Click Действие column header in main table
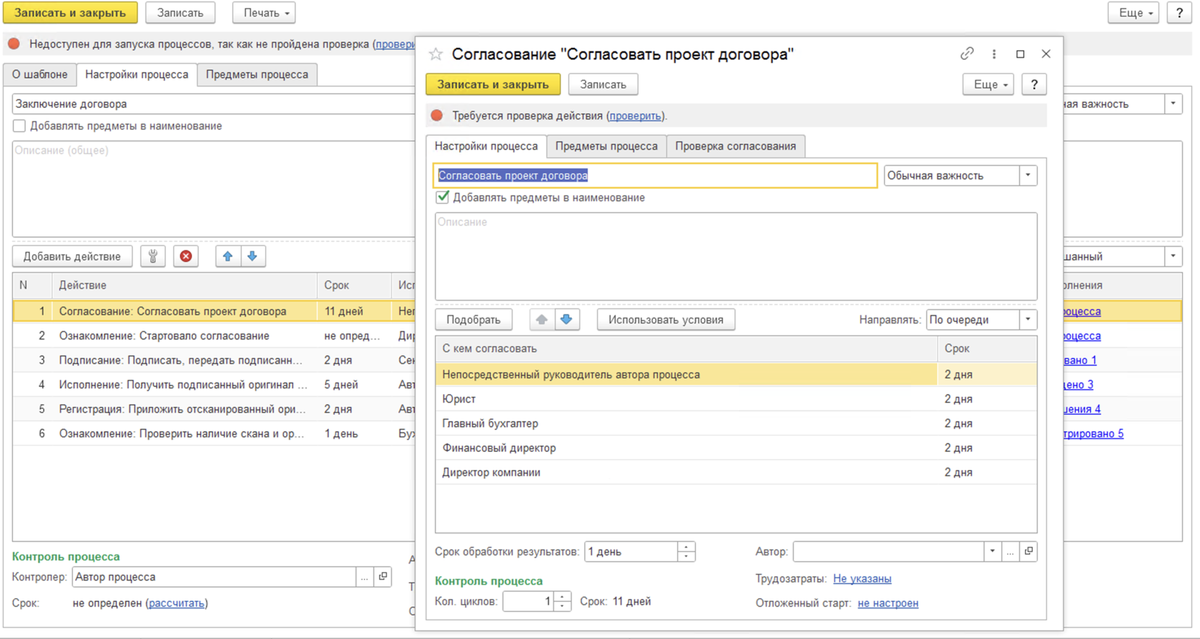 (183, 285)
